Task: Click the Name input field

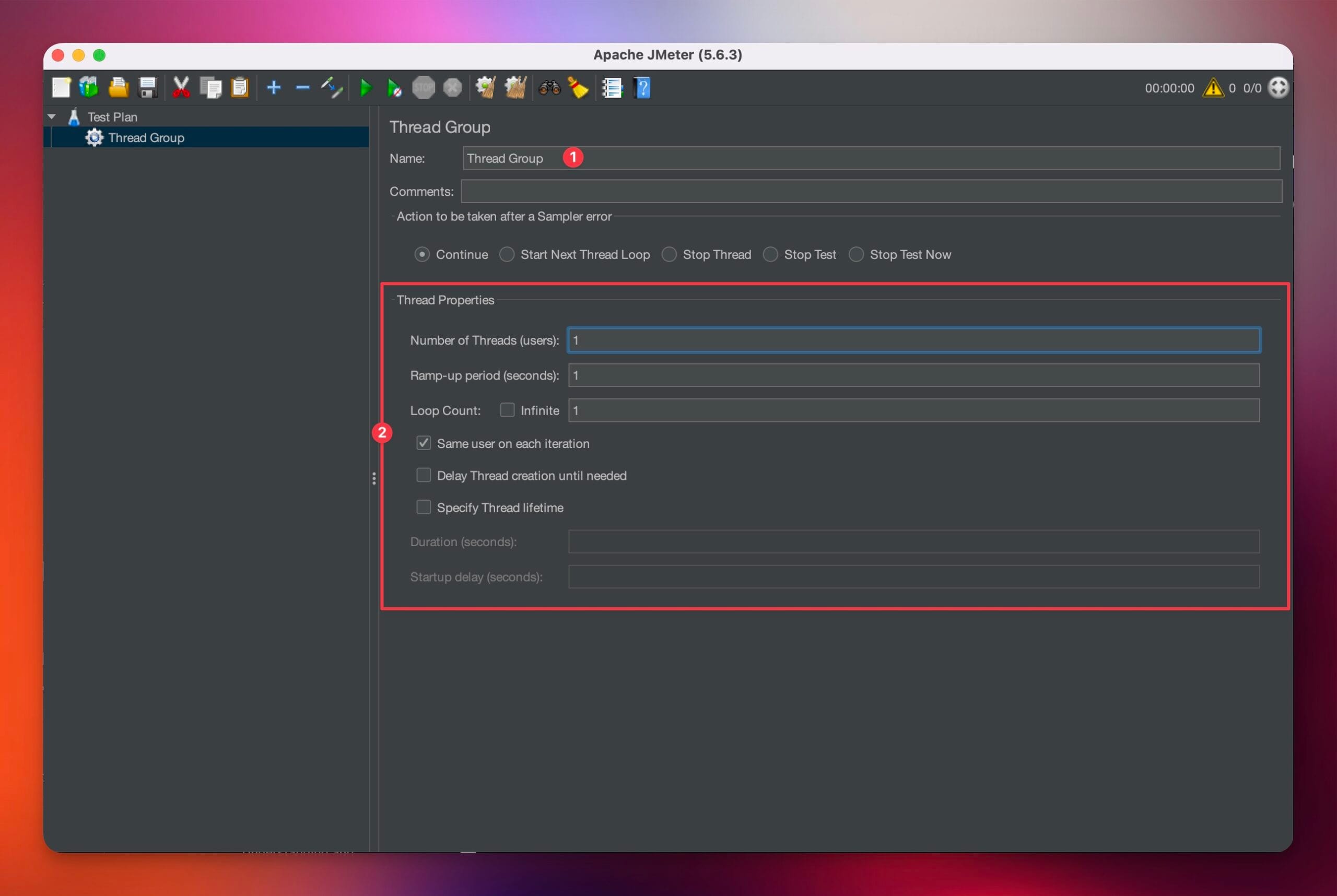Action: [x=871, y=158]
